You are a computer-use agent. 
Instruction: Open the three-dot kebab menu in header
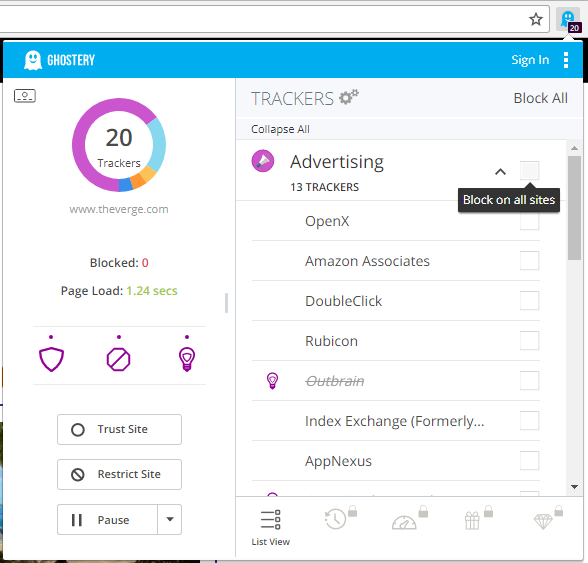click(x=566, y=60)
